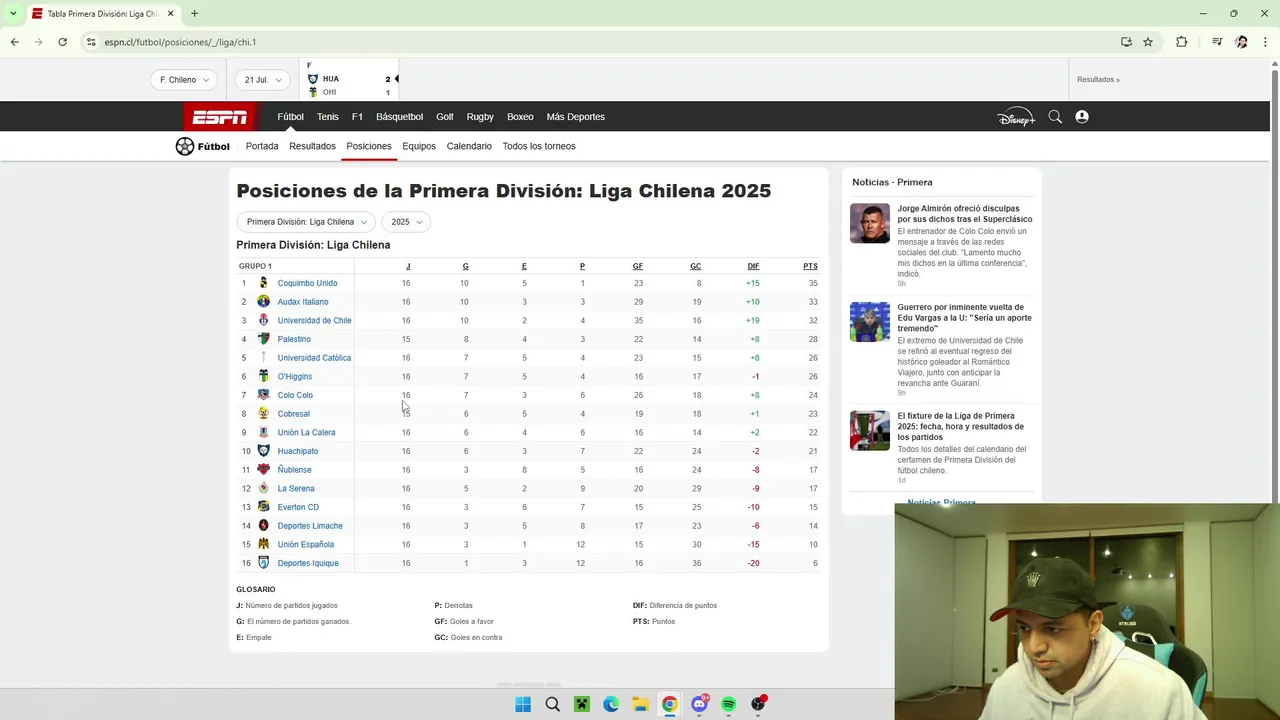1280x720 pixels.
Task: Open Todos los torneos tab
Action: pyautogui.click(x=539, y=146)
